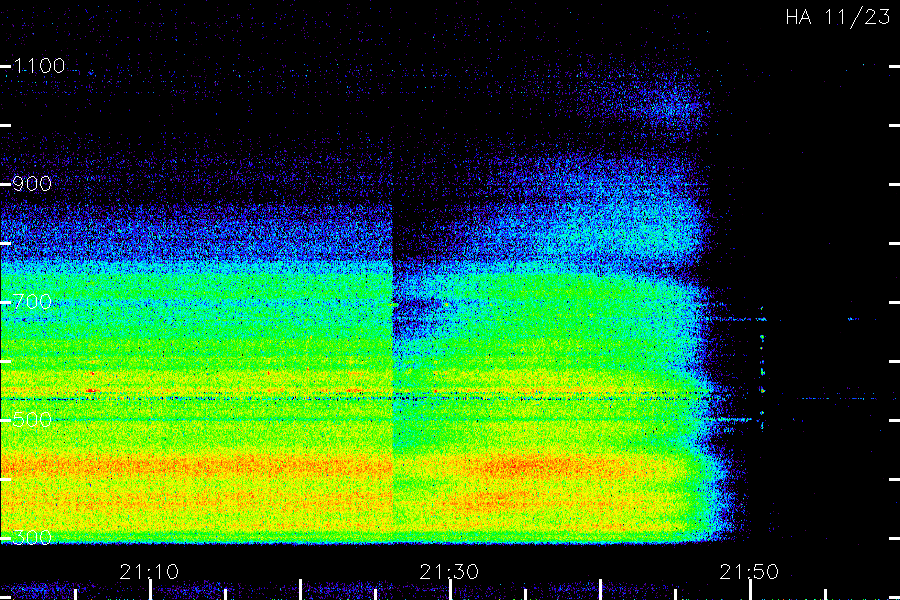Screen dimensions: 900x600
Task: Click the 1100 axis label
Action: pos(39,66)
